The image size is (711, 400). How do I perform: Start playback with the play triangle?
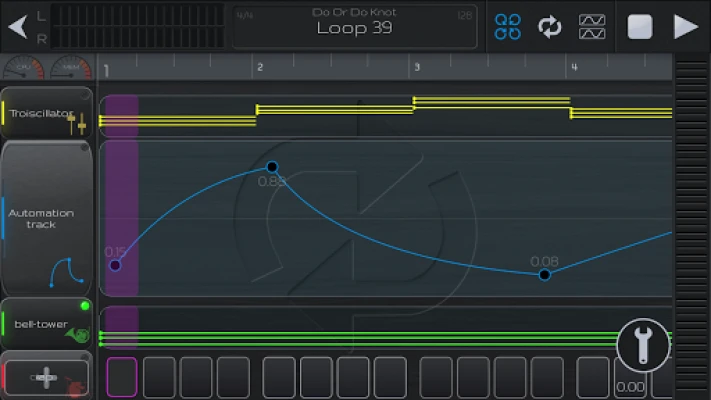(x=685, y=27)
